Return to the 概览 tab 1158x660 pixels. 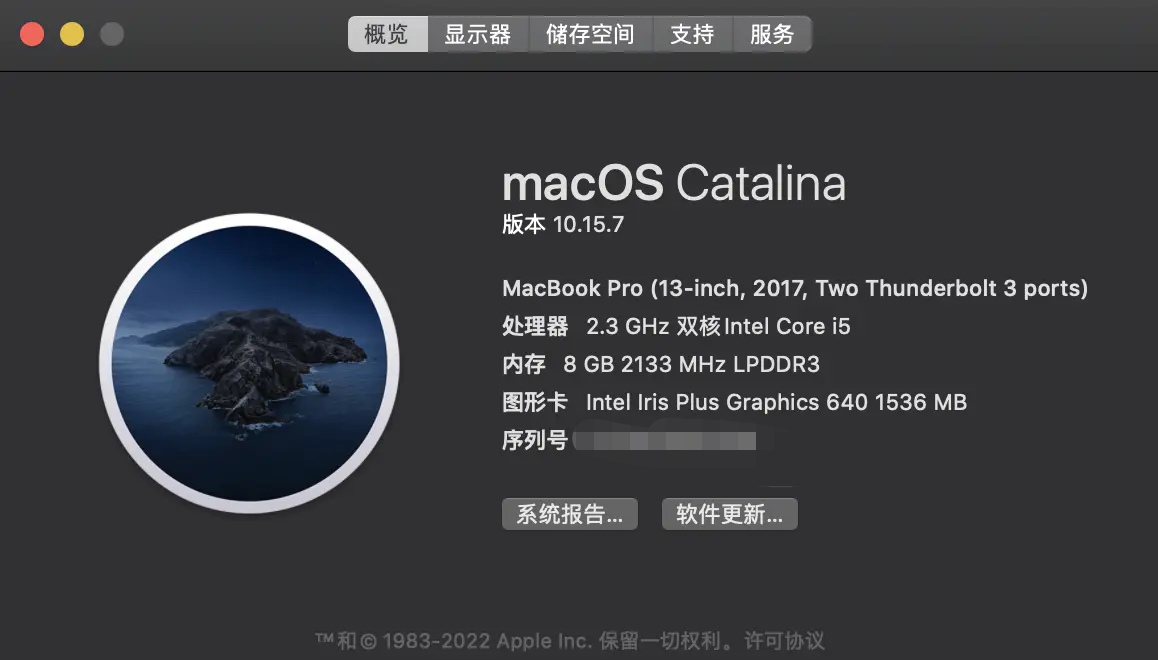pos(387,33)
